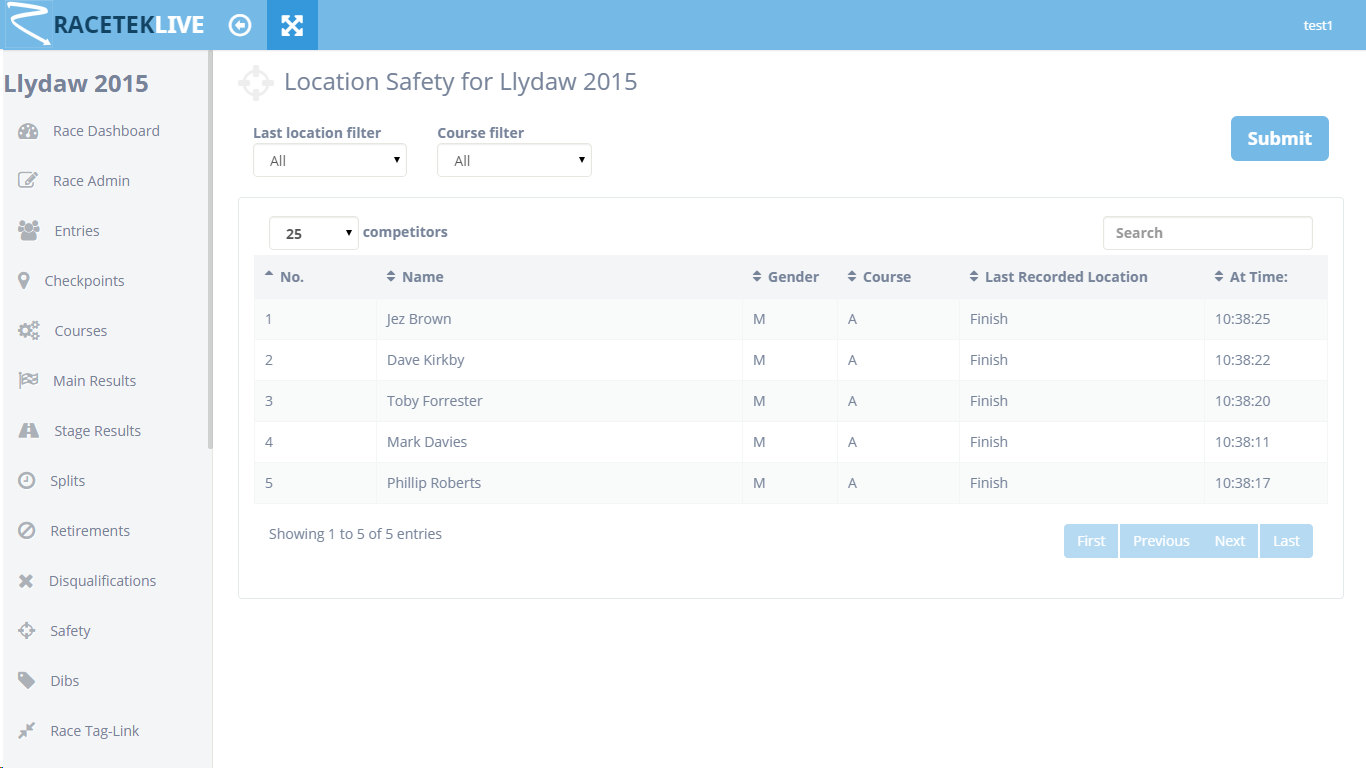Click the Submit button
The height and width of the screenshot is (768, 1366).
[x=1280, y=138]
